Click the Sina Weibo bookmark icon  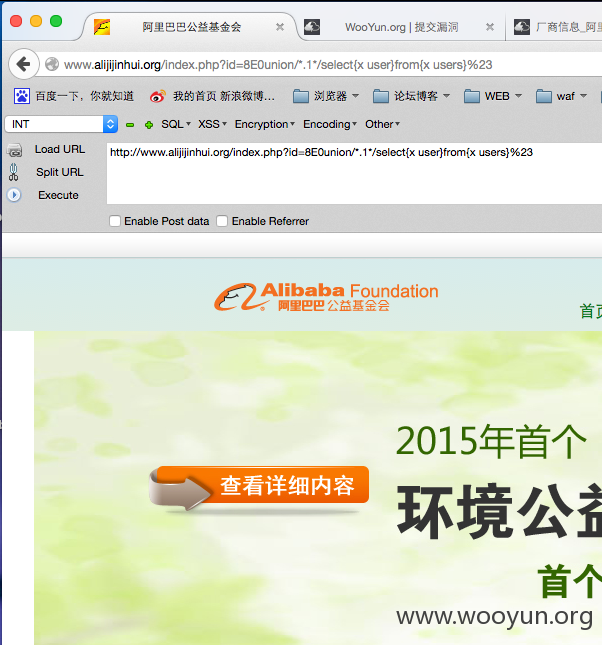point(157,96)
